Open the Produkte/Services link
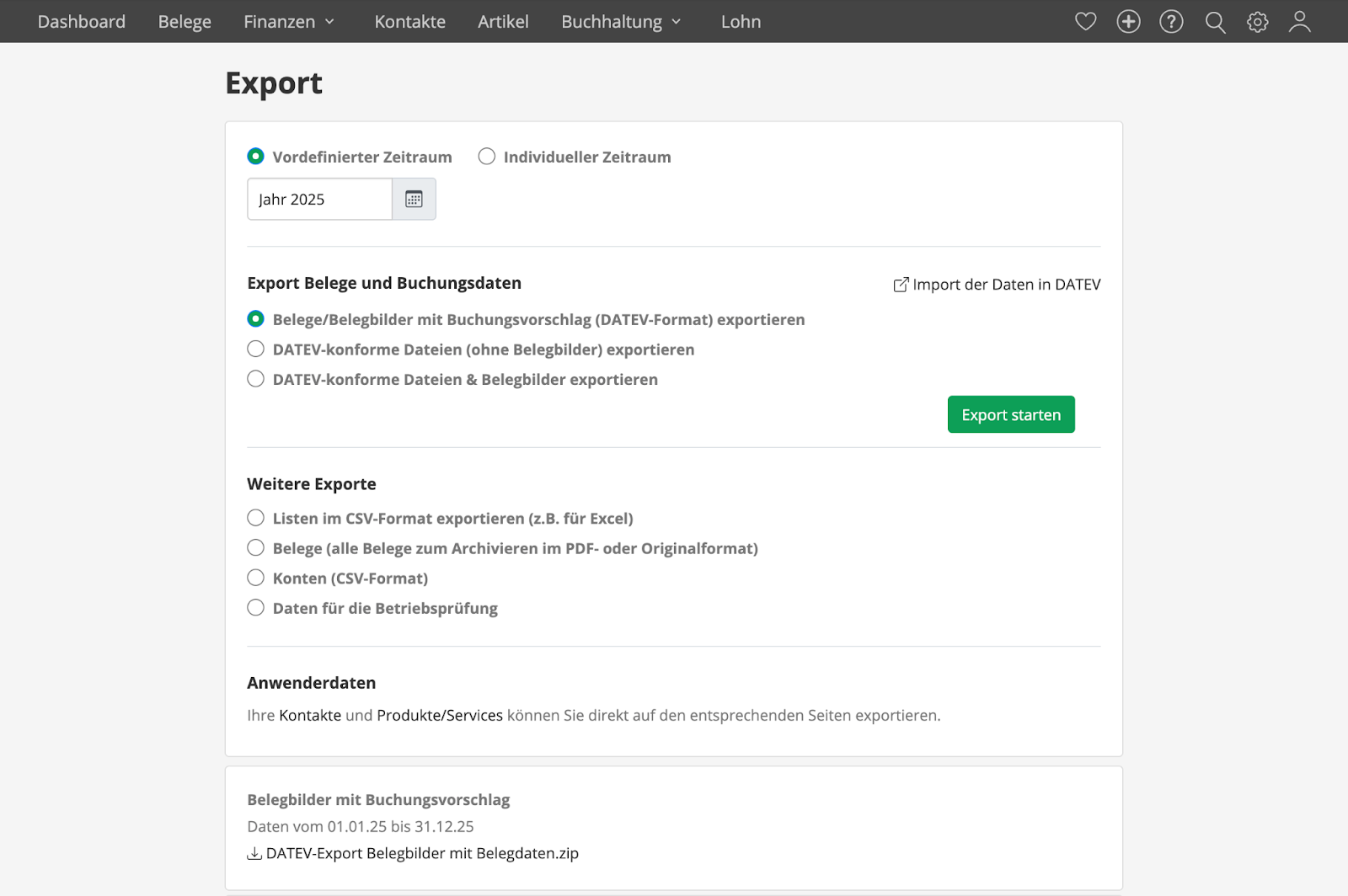The width and height of the screenshot is (1348, 896). (x=439, y=715)
